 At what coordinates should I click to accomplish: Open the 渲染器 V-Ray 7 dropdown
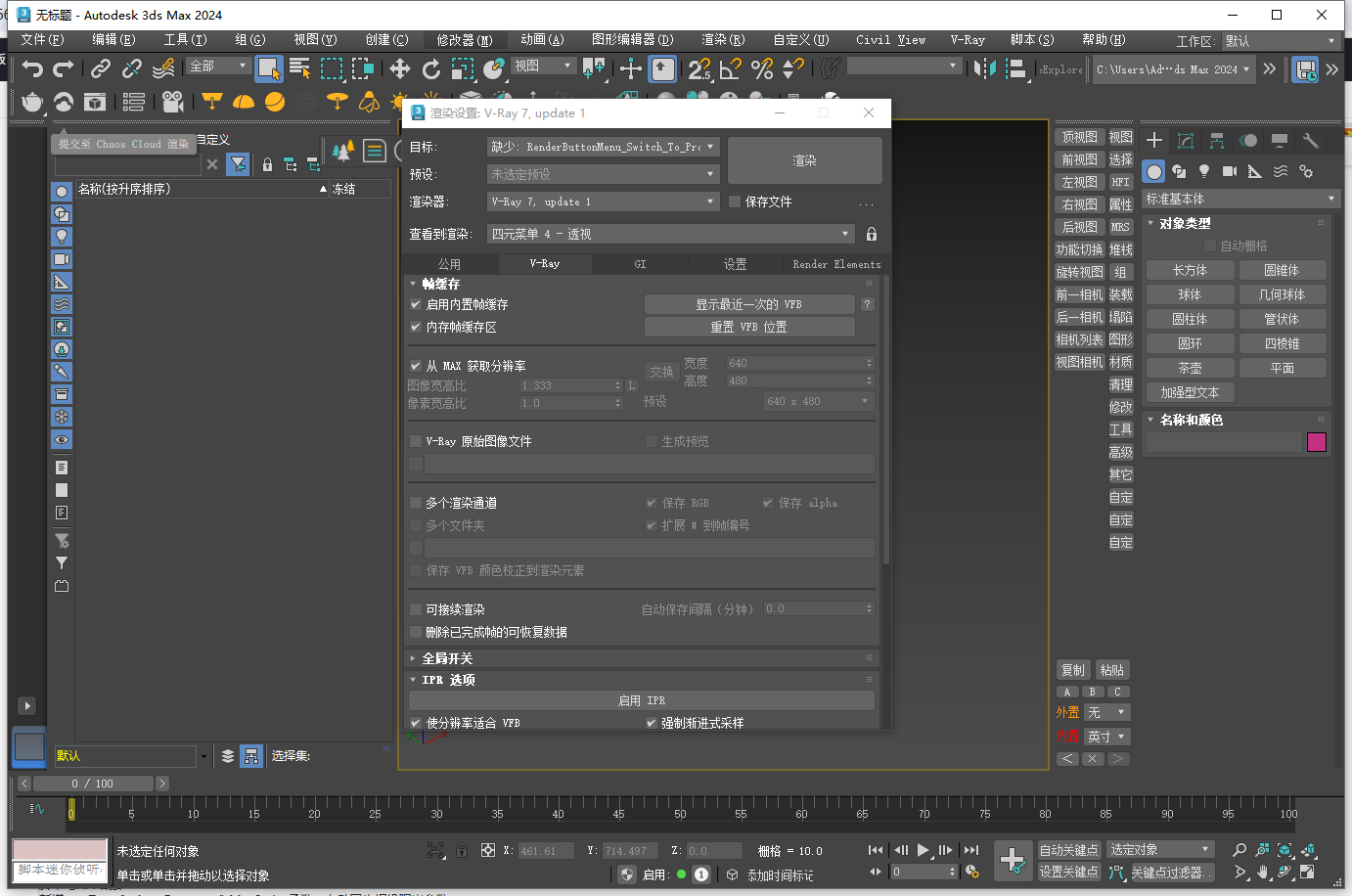coord(604,202)
